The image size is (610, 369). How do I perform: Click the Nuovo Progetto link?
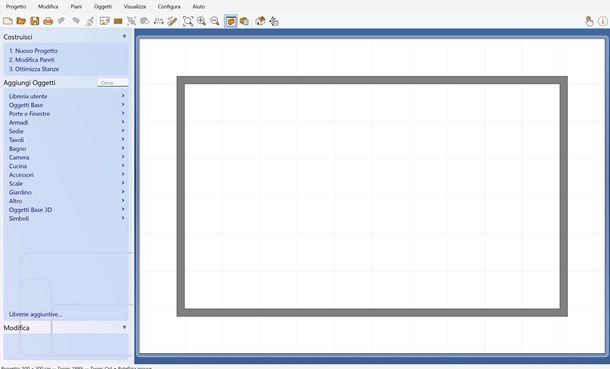click(33, 51)
